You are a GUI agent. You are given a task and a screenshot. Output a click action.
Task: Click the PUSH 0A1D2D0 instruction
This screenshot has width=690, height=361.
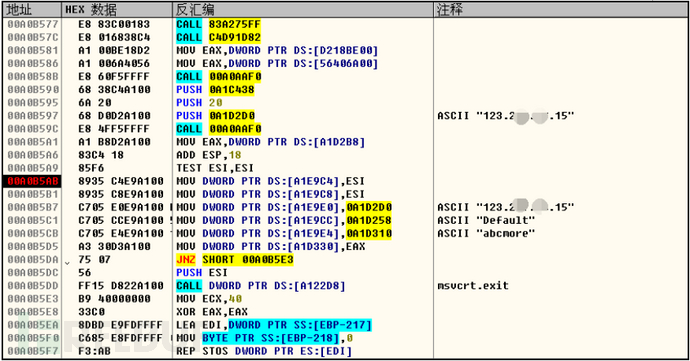tap(215, 116)
